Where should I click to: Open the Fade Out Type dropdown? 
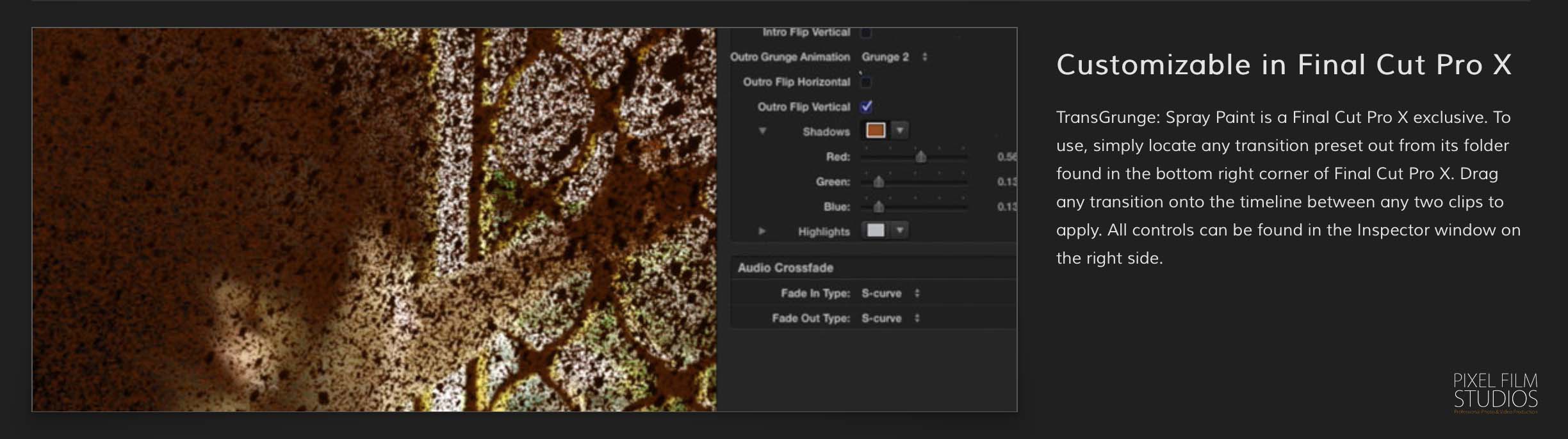[x=891, y=318]
